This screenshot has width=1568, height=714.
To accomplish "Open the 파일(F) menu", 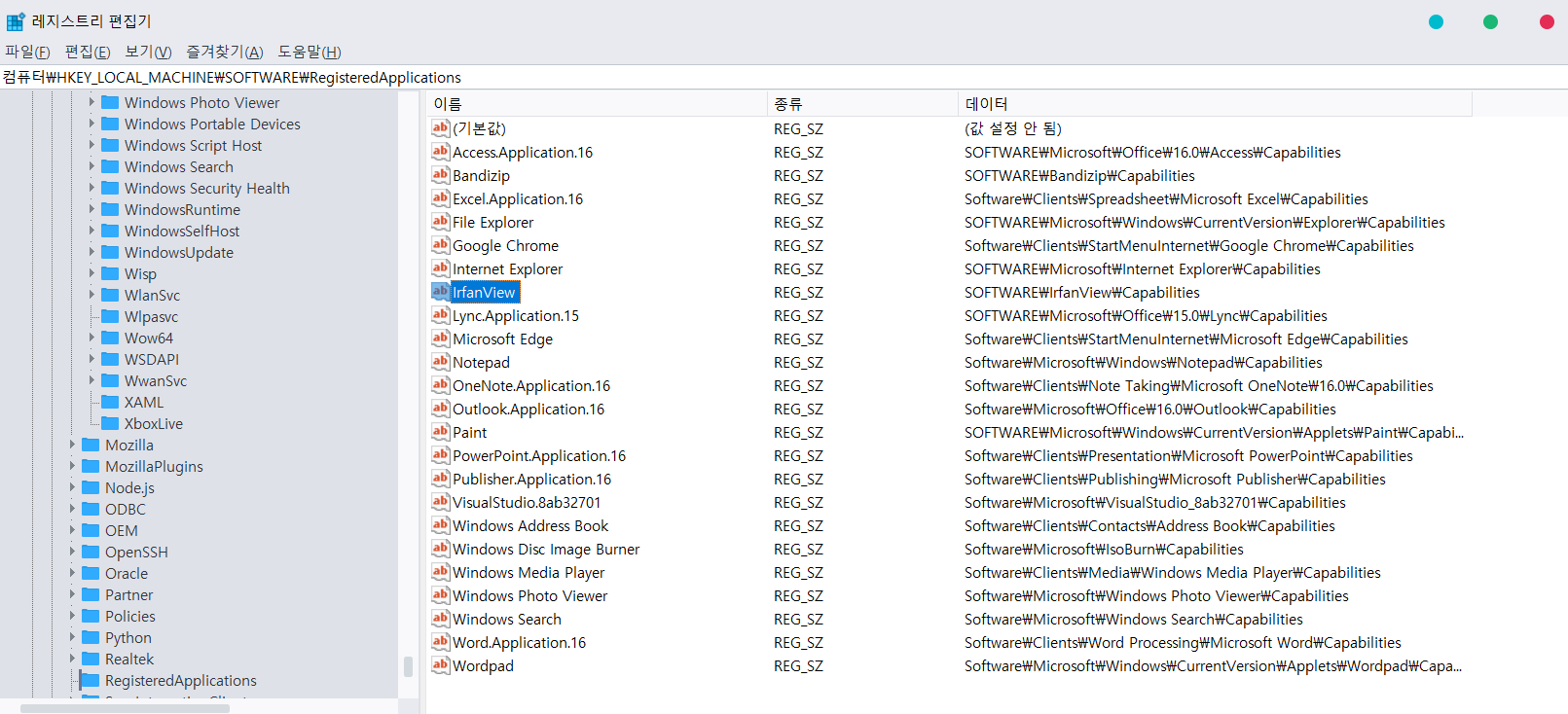I will 27,52.
